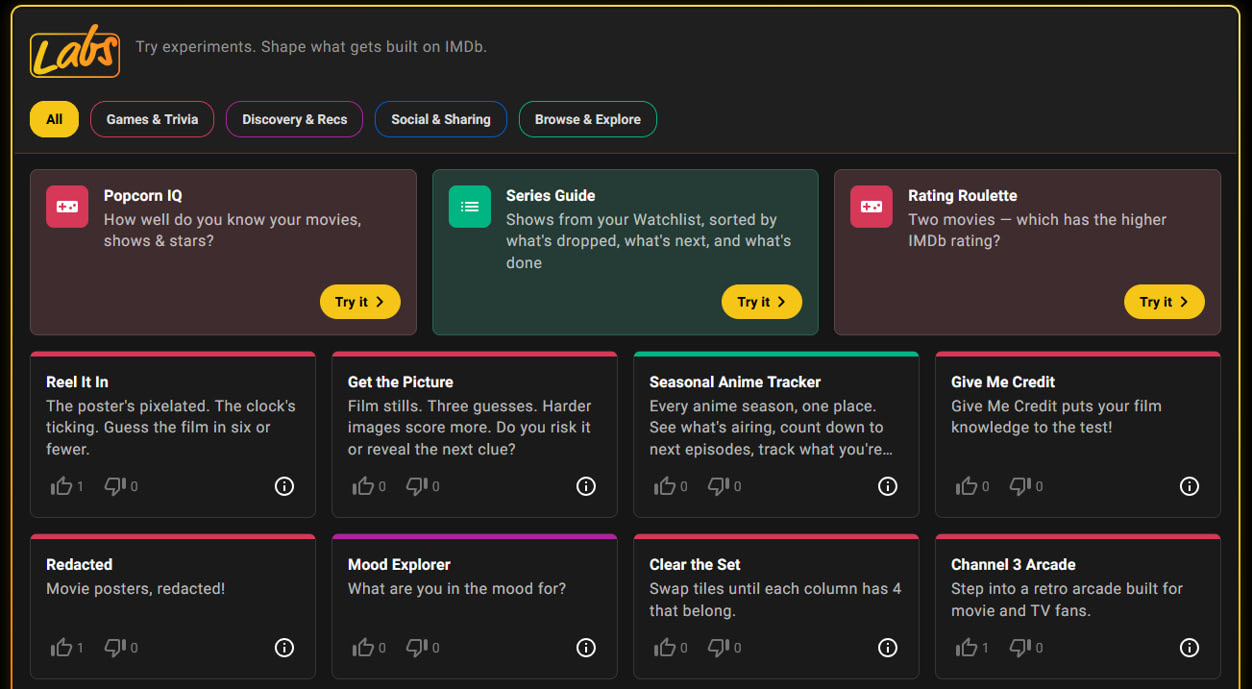Dislike the Give Me Credit card
1252x689 pixels.
[1020, 486]
